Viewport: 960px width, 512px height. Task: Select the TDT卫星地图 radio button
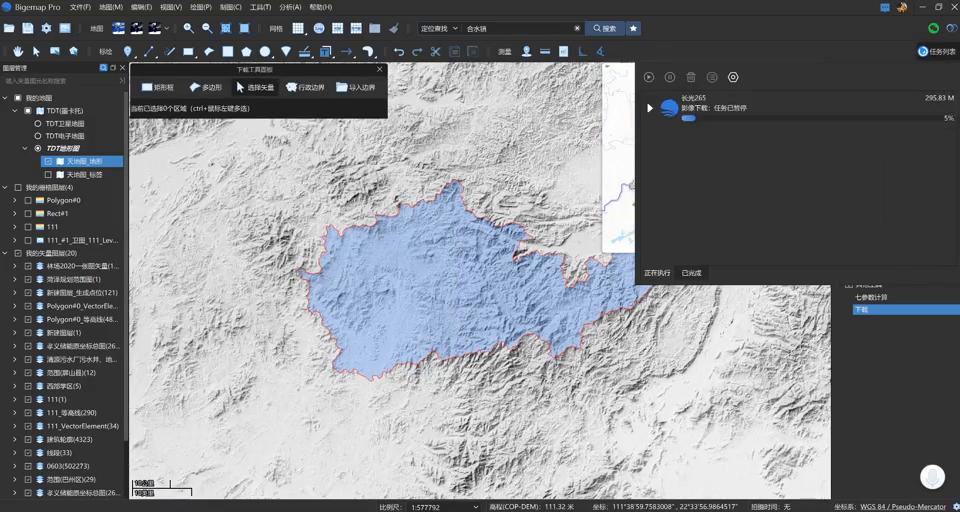point(38,123)
